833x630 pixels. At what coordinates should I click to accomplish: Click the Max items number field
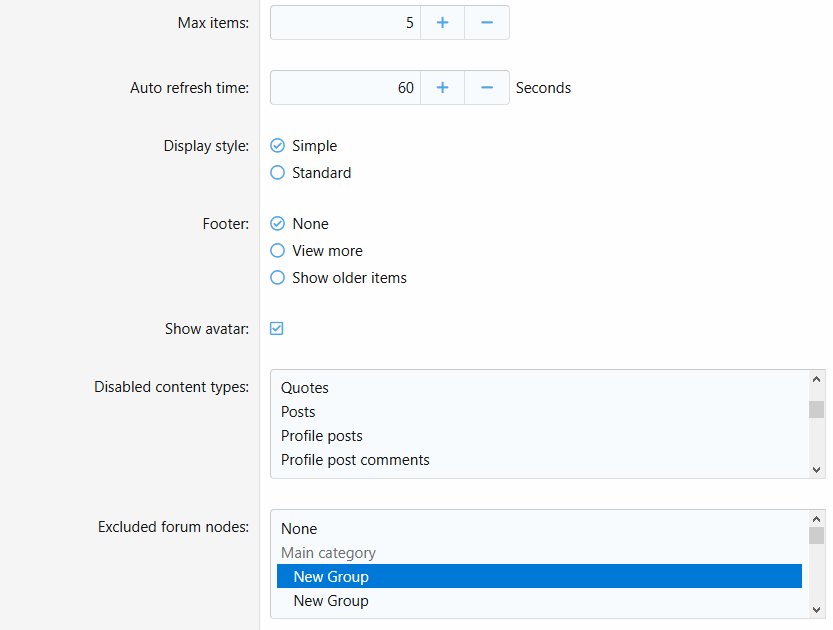click(345, 22)
